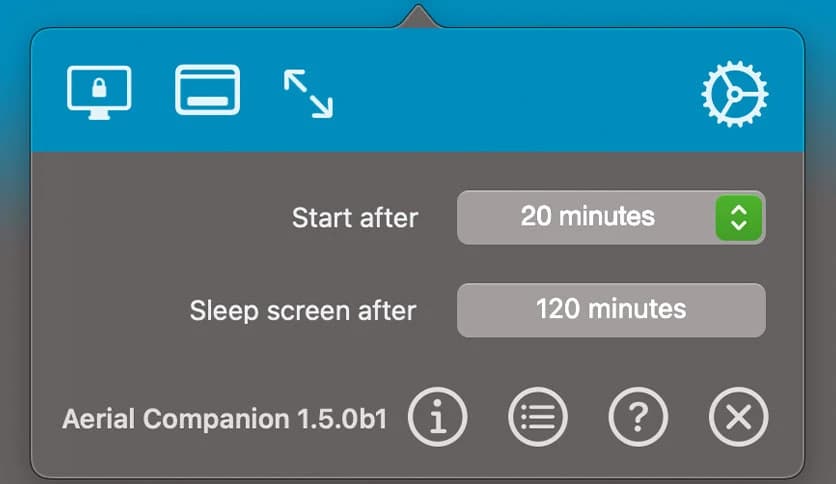Viewport: 836px width, 484px height.
Task: Select the "20 minutes" value text
Action: [587, 216]
